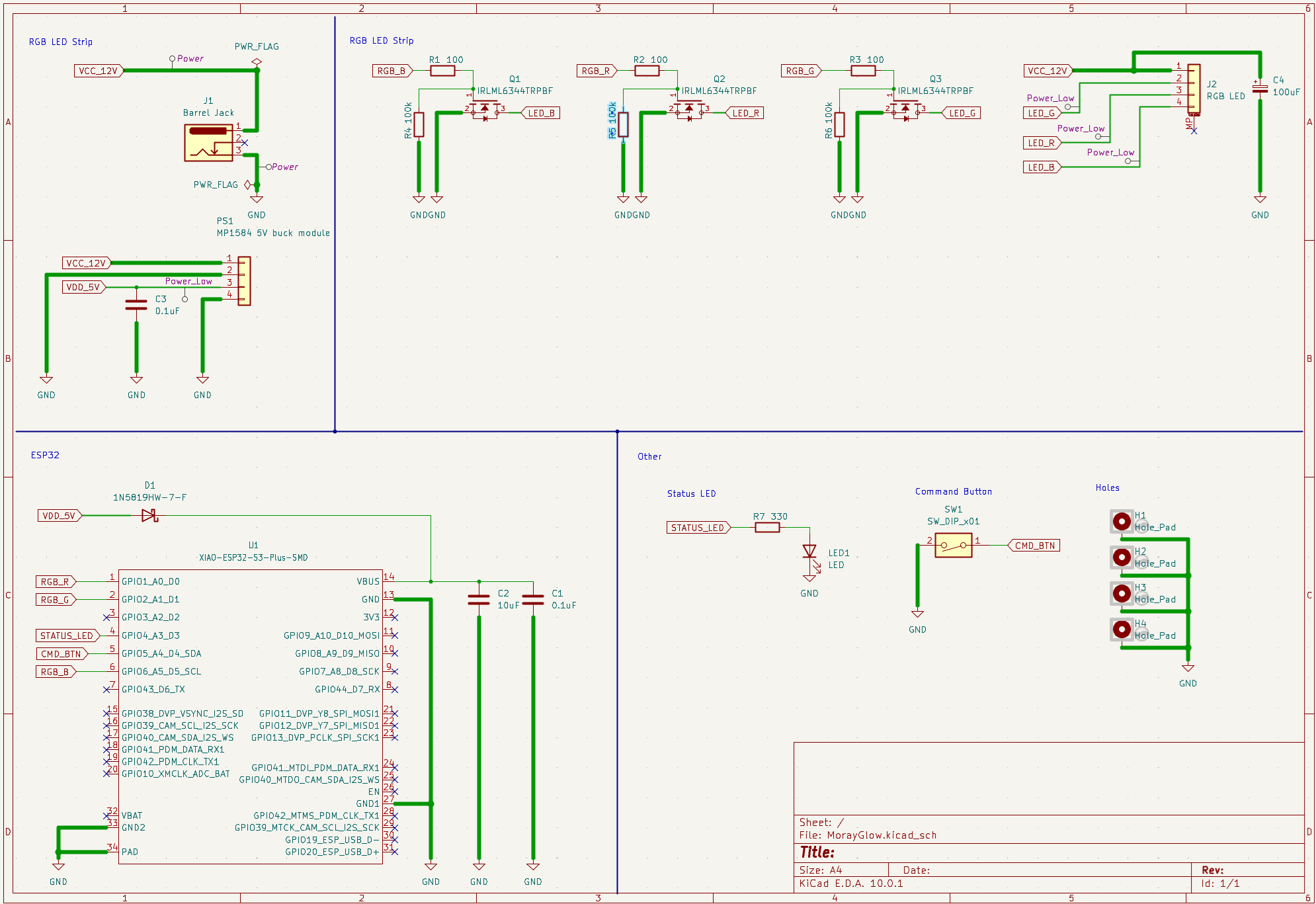Click the File: MorayGlow.kicad_sch title block entry

(x=868, y=835)
